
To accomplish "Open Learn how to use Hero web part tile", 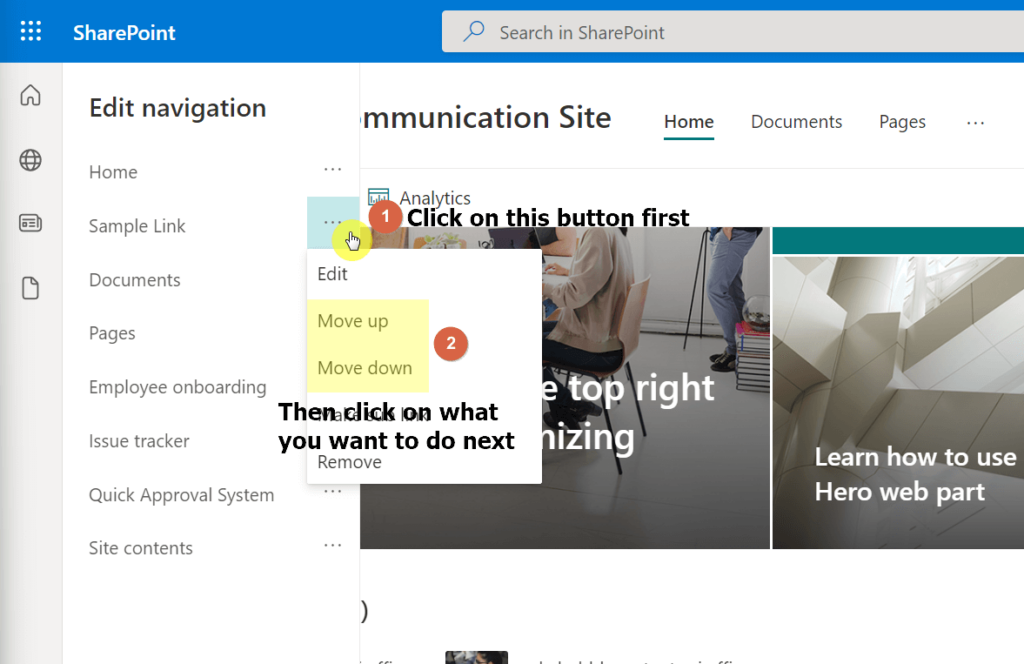I will pos(898,402).
